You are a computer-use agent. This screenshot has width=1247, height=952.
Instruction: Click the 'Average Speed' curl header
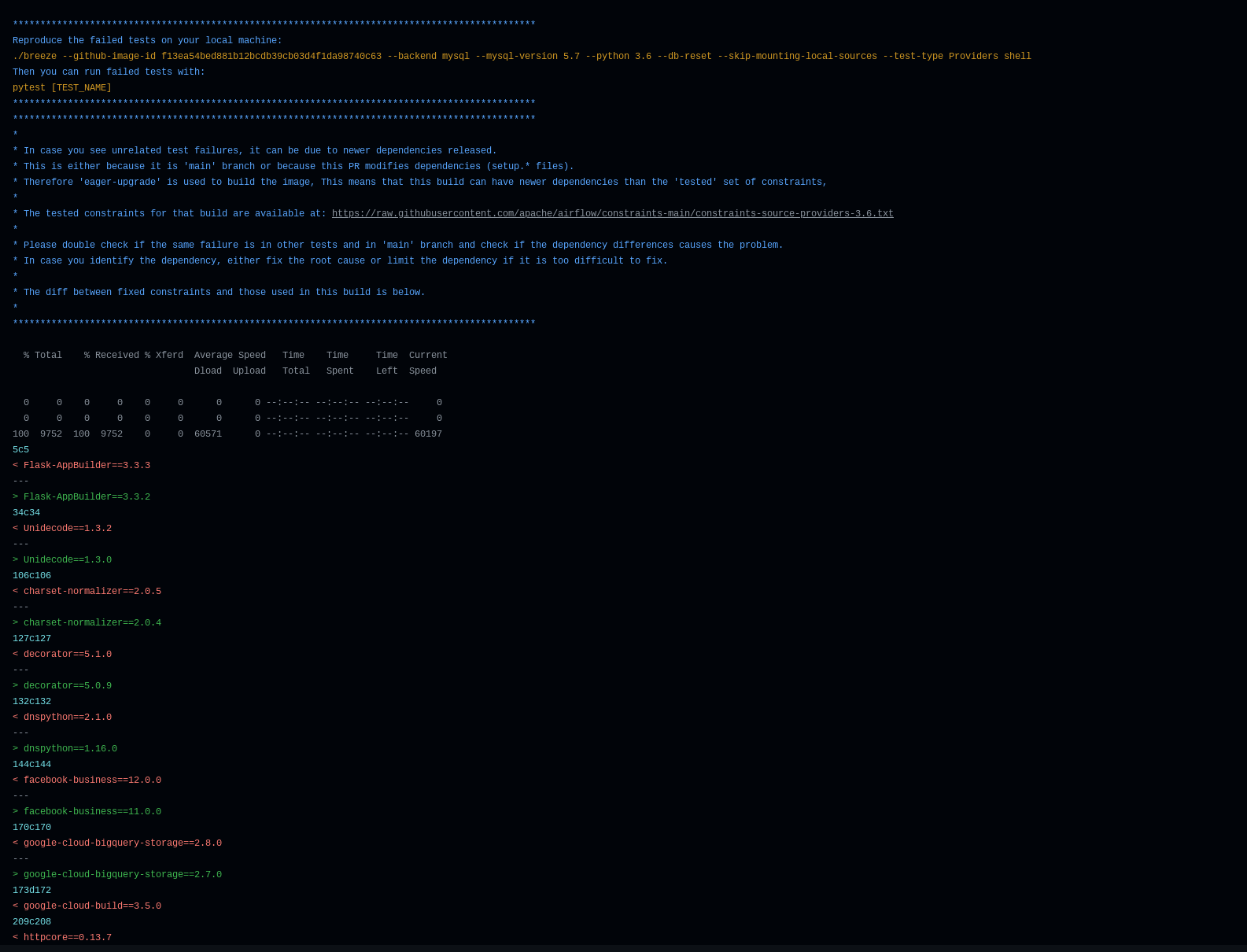click(230, 356)
